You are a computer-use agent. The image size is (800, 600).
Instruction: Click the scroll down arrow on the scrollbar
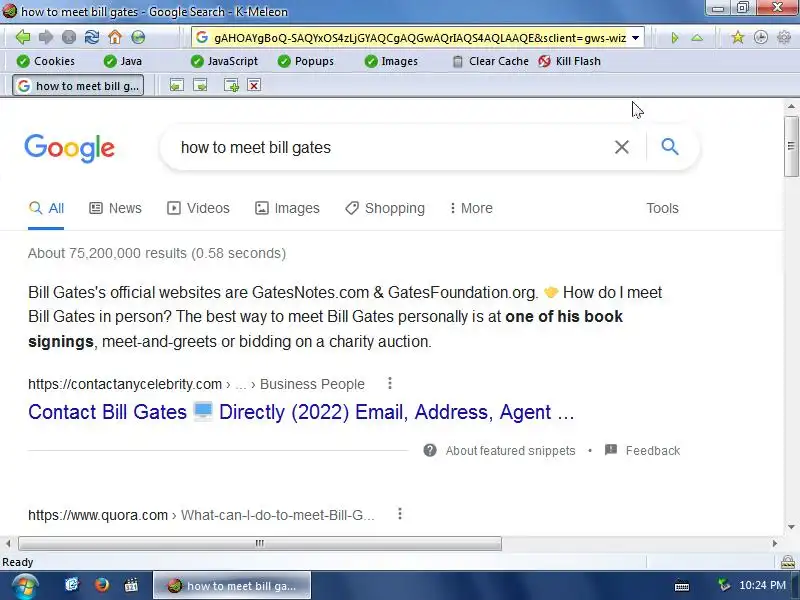(791, 527)
